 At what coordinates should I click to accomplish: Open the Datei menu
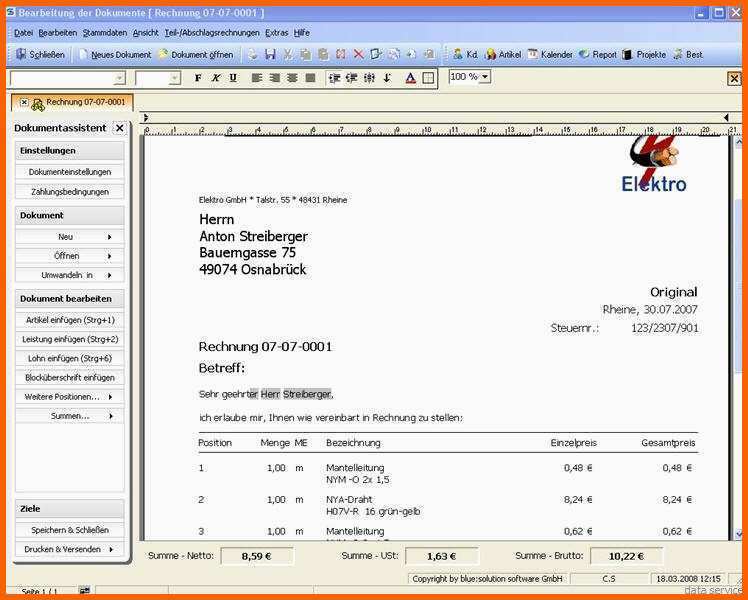pos(23,32)
